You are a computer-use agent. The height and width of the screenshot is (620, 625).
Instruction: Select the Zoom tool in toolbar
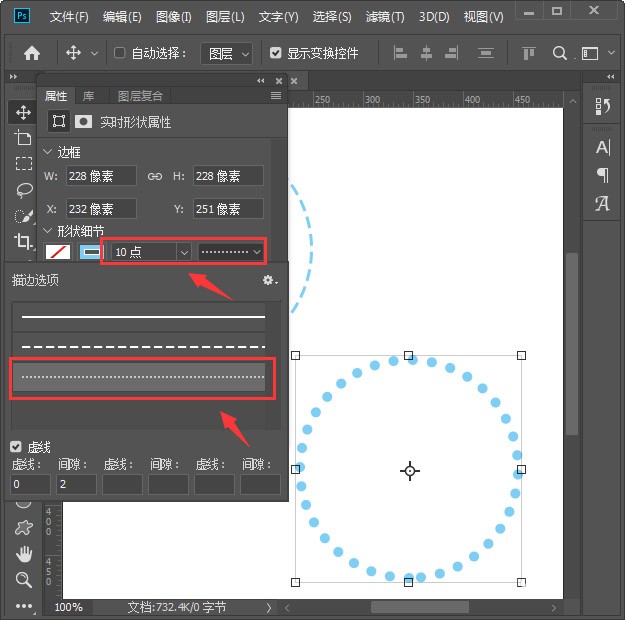tap(24, 580)
